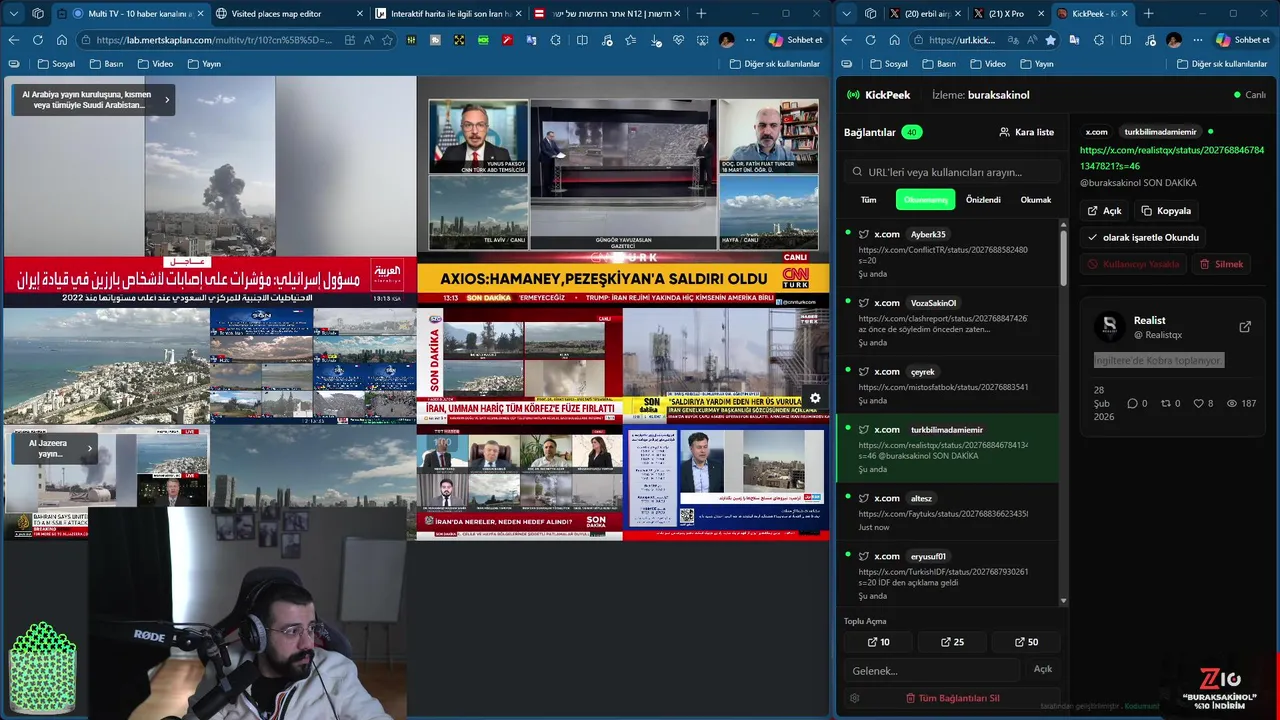The height and width of the screenshot is (720, 1280).
Task: Select the Önizlendi filter
Action: (983, 200)
